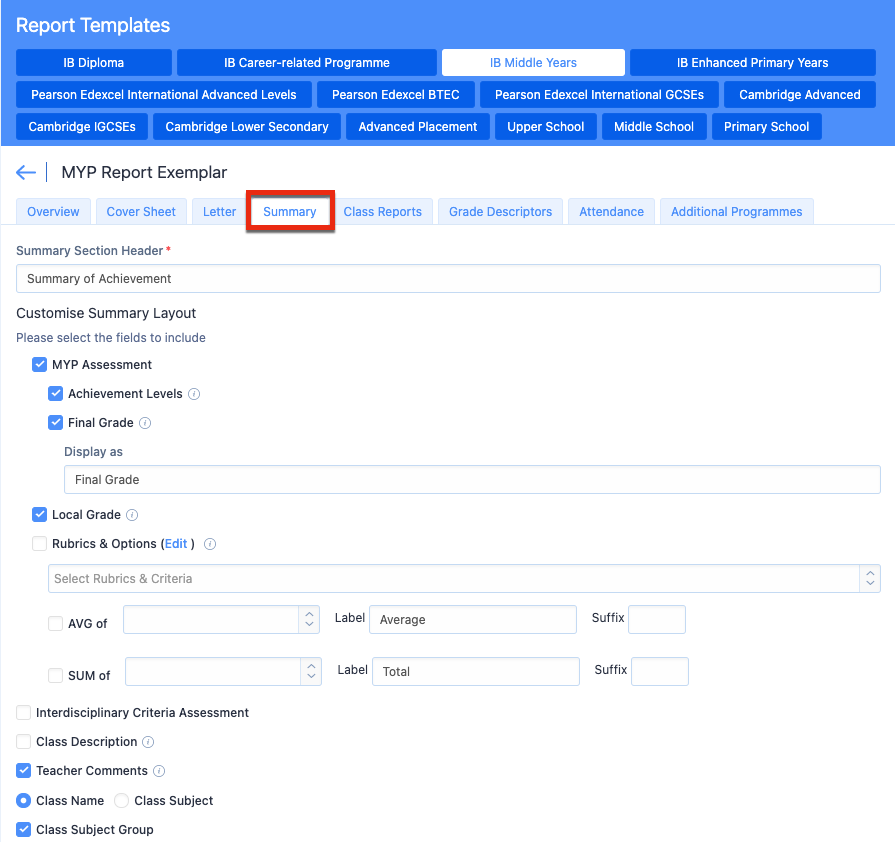The height and width of the screenshot is (842, 895).
Task: Enable the Rubrics & Options checkbox
Action: (x=39, y=544)
